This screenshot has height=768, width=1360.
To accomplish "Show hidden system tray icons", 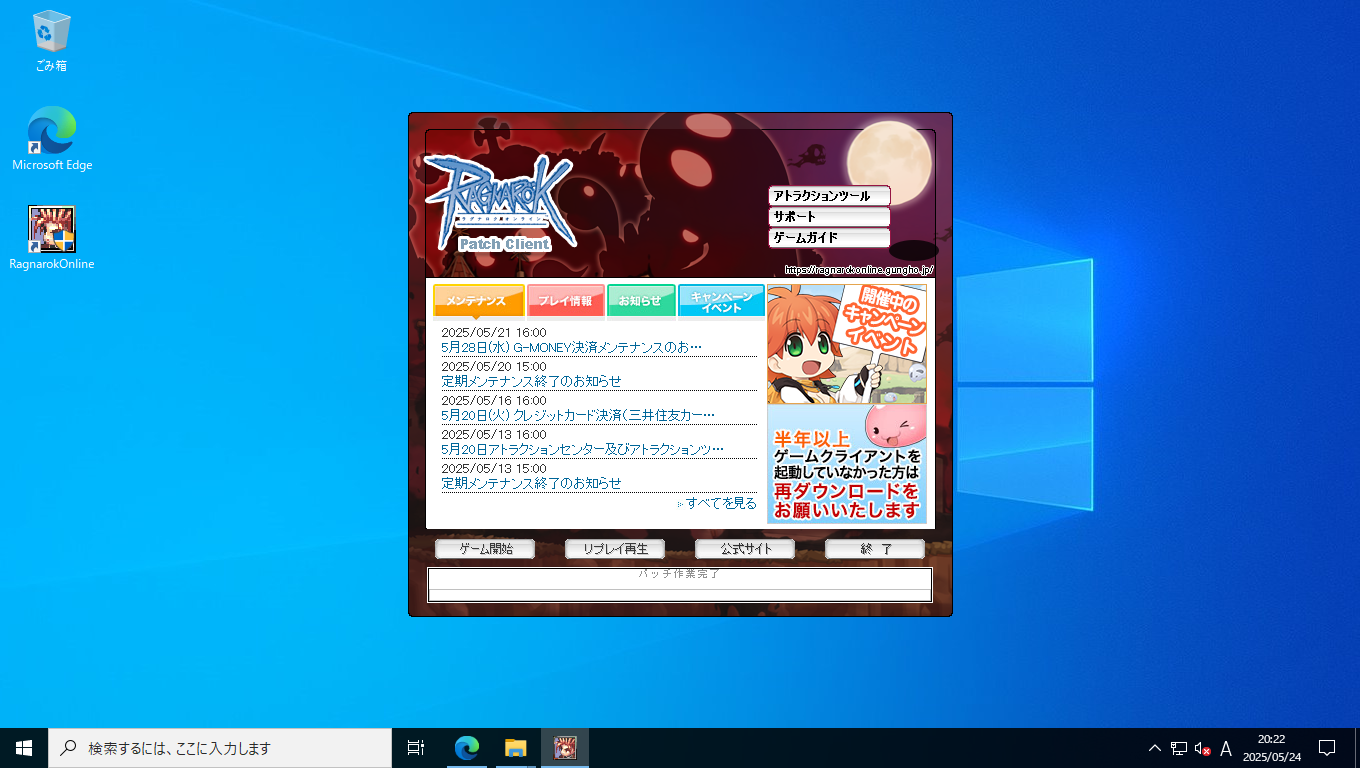I will (1155, 748).
